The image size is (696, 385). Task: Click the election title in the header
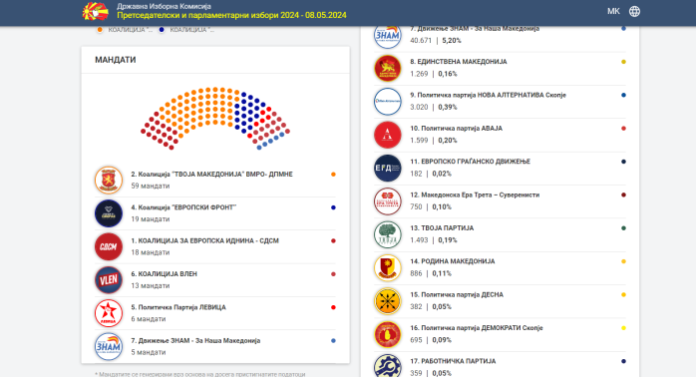point(231,15)
